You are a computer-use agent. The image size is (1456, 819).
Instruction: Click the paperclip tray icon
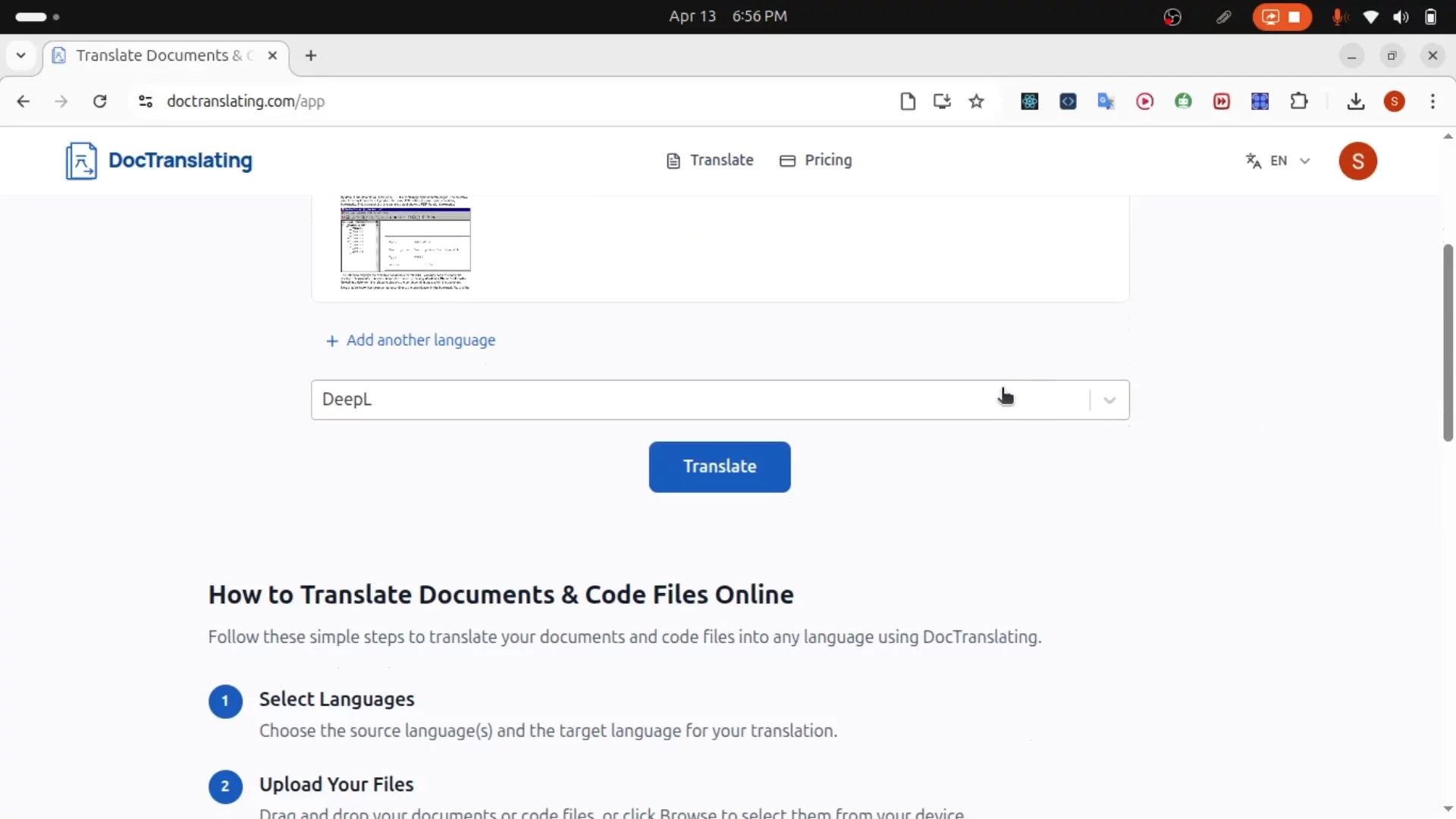(x=1223, y=17)
